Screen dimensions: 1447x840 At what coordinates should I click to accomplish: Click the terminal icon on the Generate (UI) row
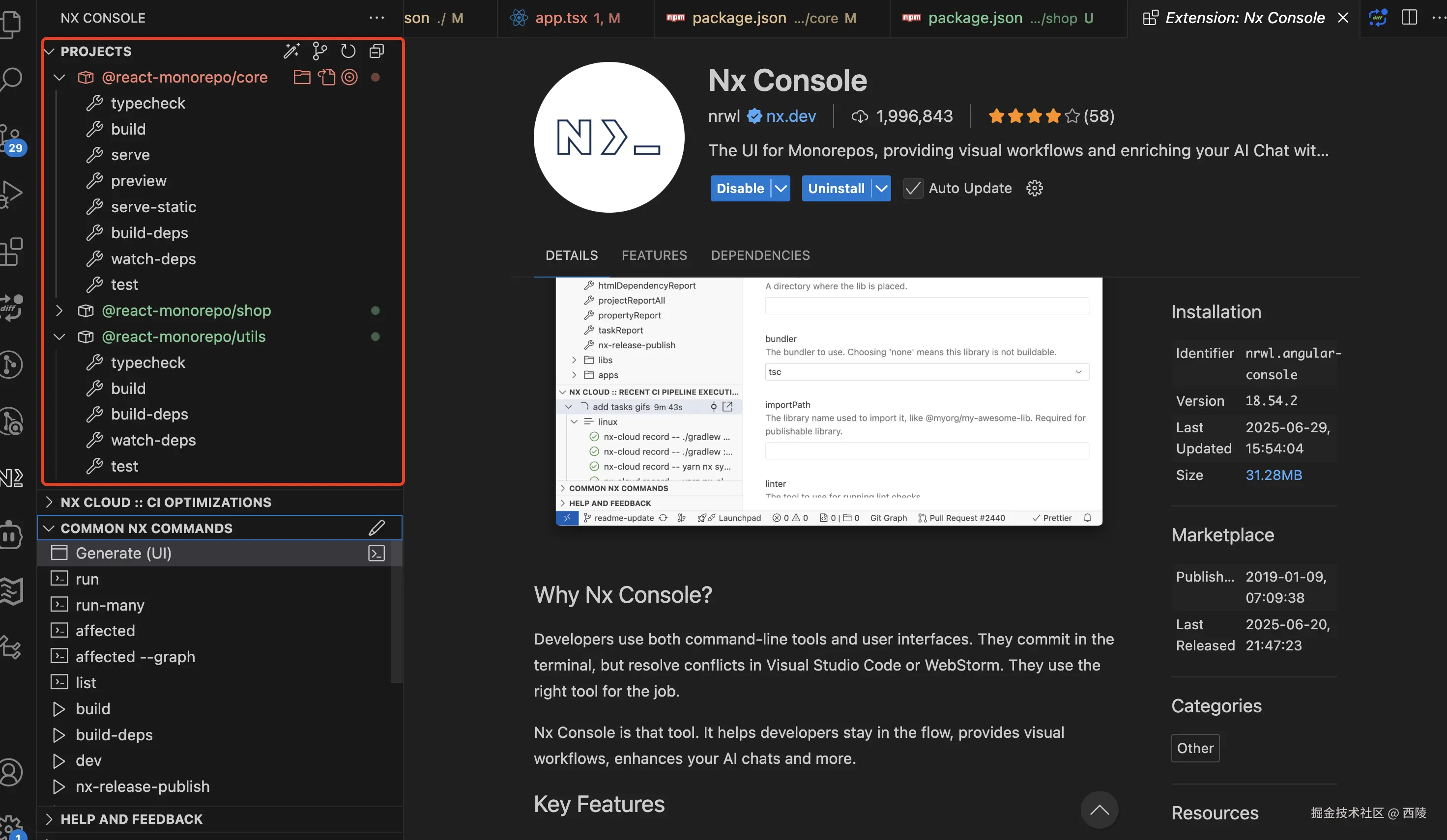tap(376, 553)
